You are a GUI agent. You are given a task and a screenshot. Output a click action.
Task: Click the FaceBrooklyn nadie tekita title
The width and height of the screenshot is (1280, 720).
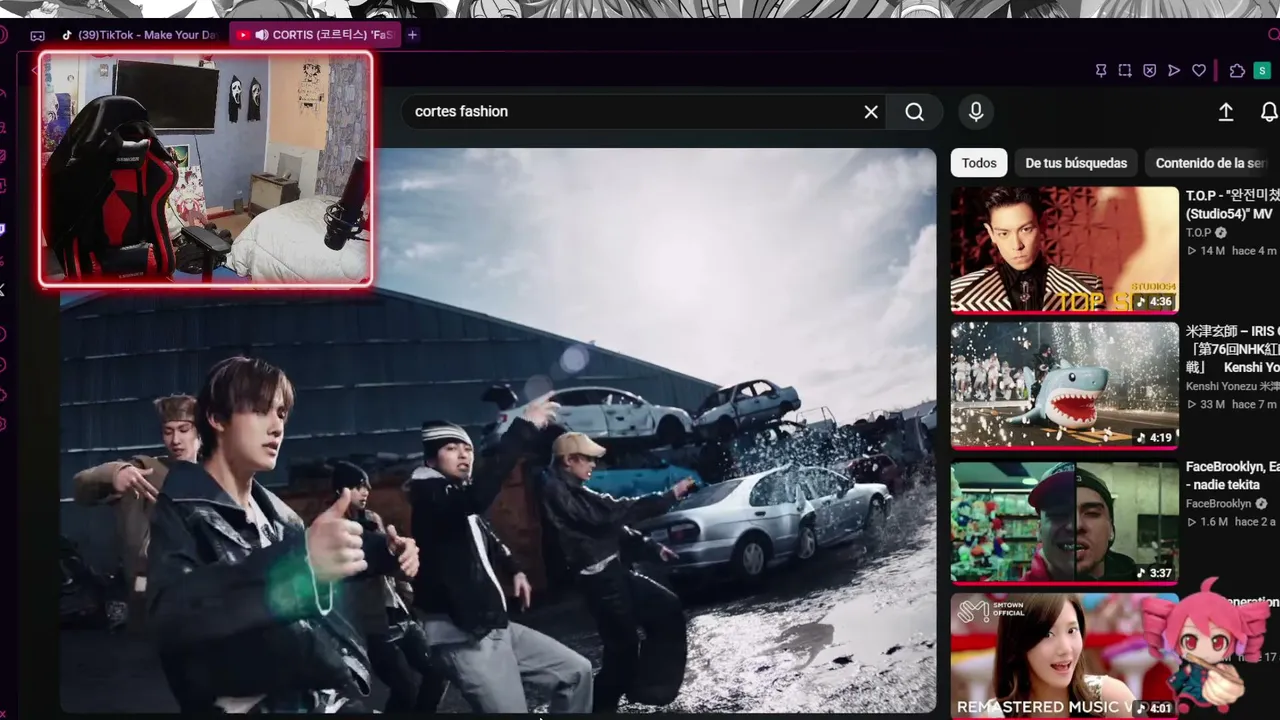click(x=1232, y=476)
